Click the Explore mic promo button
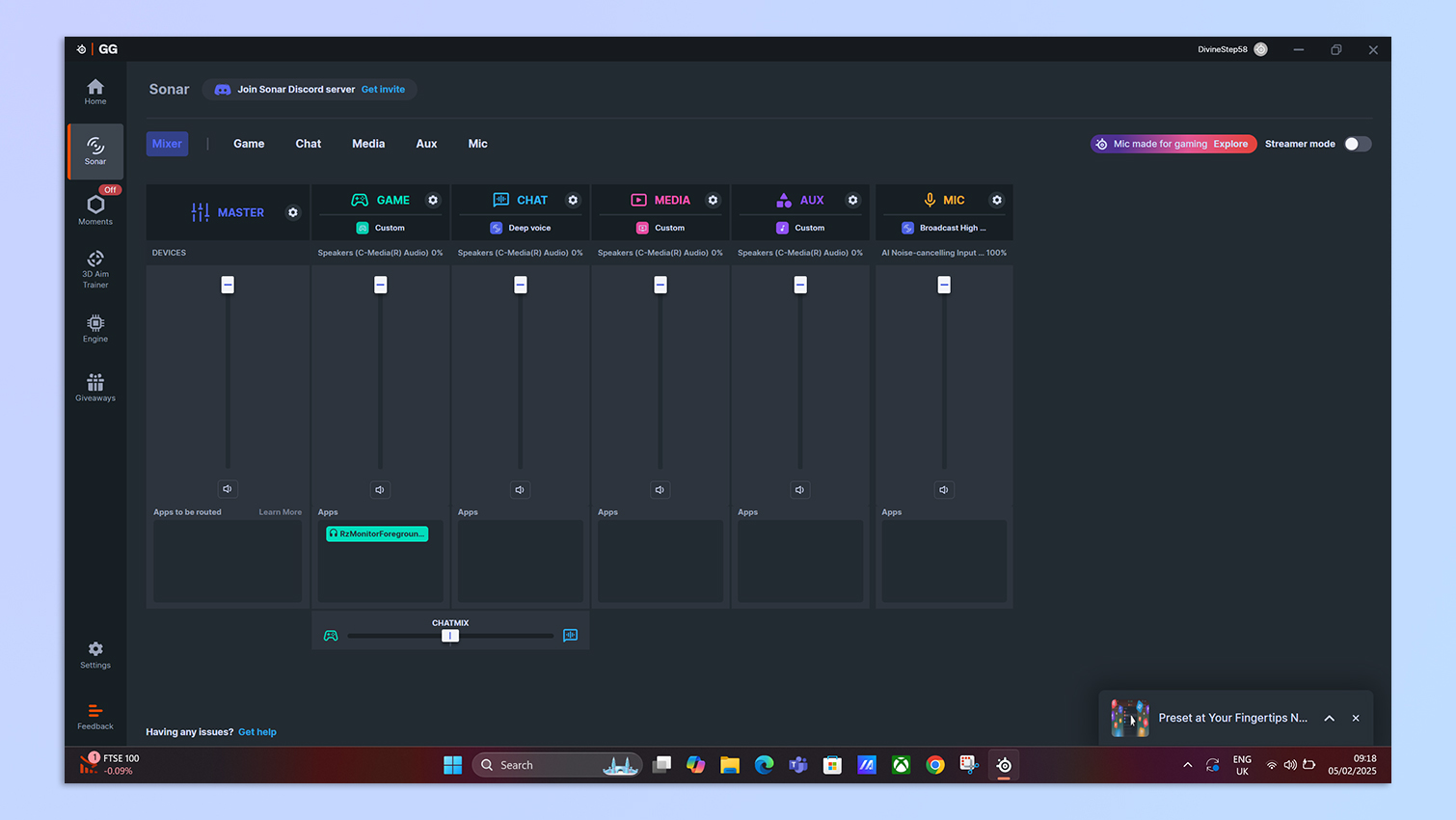 coord(1230,144)
